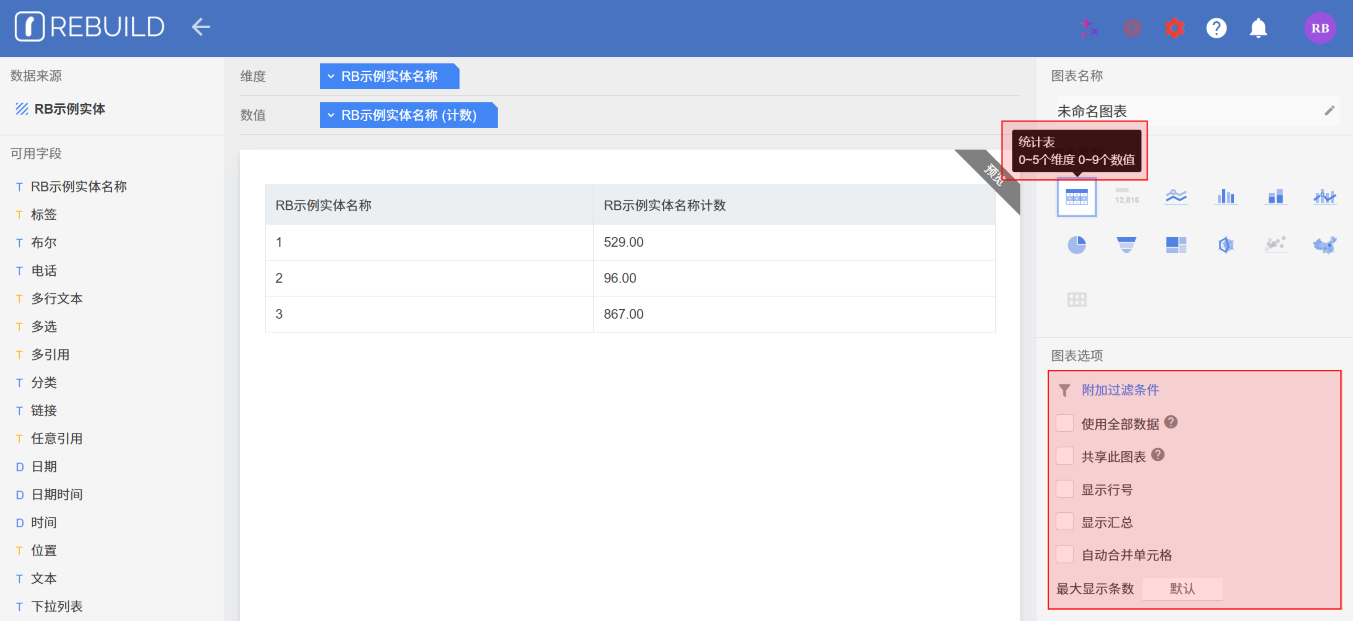Turn on the 显示行号 checkbox
The image size is (1353, 621).
point(1065,489)
